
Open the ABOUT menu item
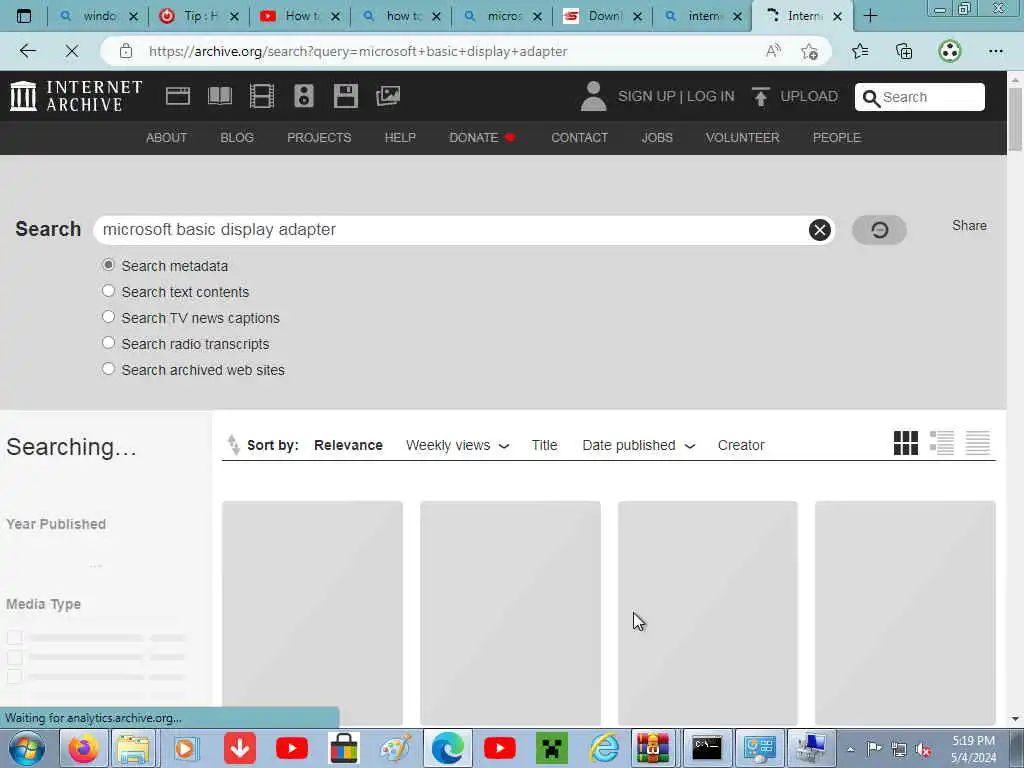pyautogui.click(x=167, y=138)
